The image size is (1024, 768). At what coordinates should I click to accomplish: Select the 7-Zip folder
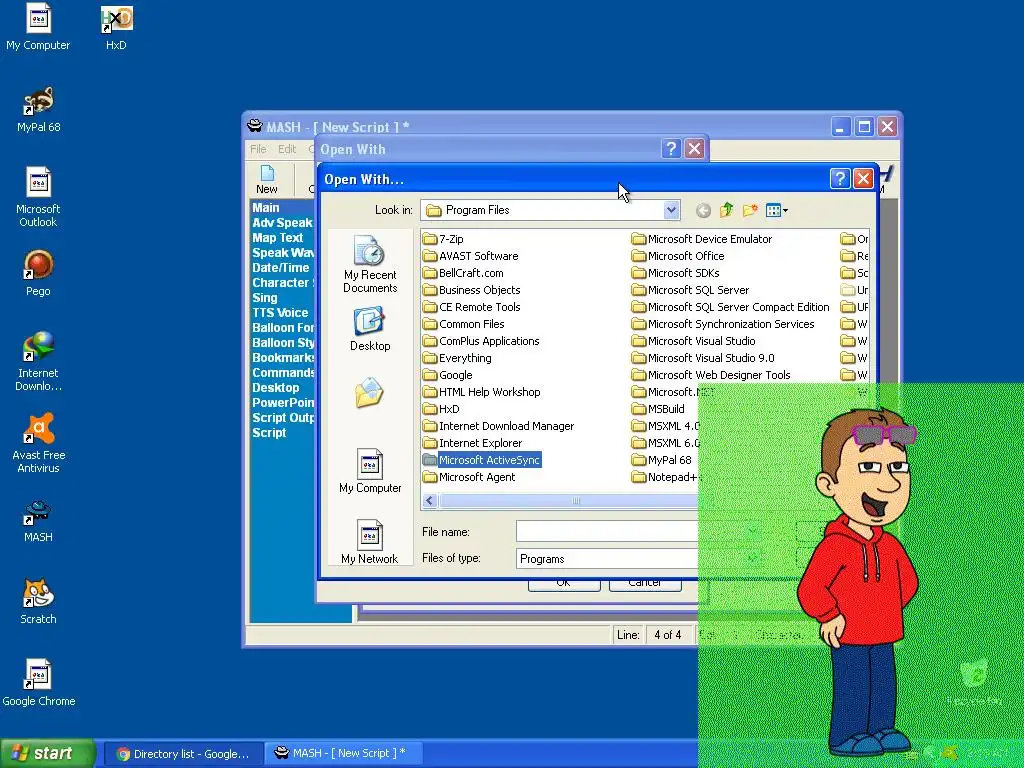pyautogui.click(x=443, y=239)
